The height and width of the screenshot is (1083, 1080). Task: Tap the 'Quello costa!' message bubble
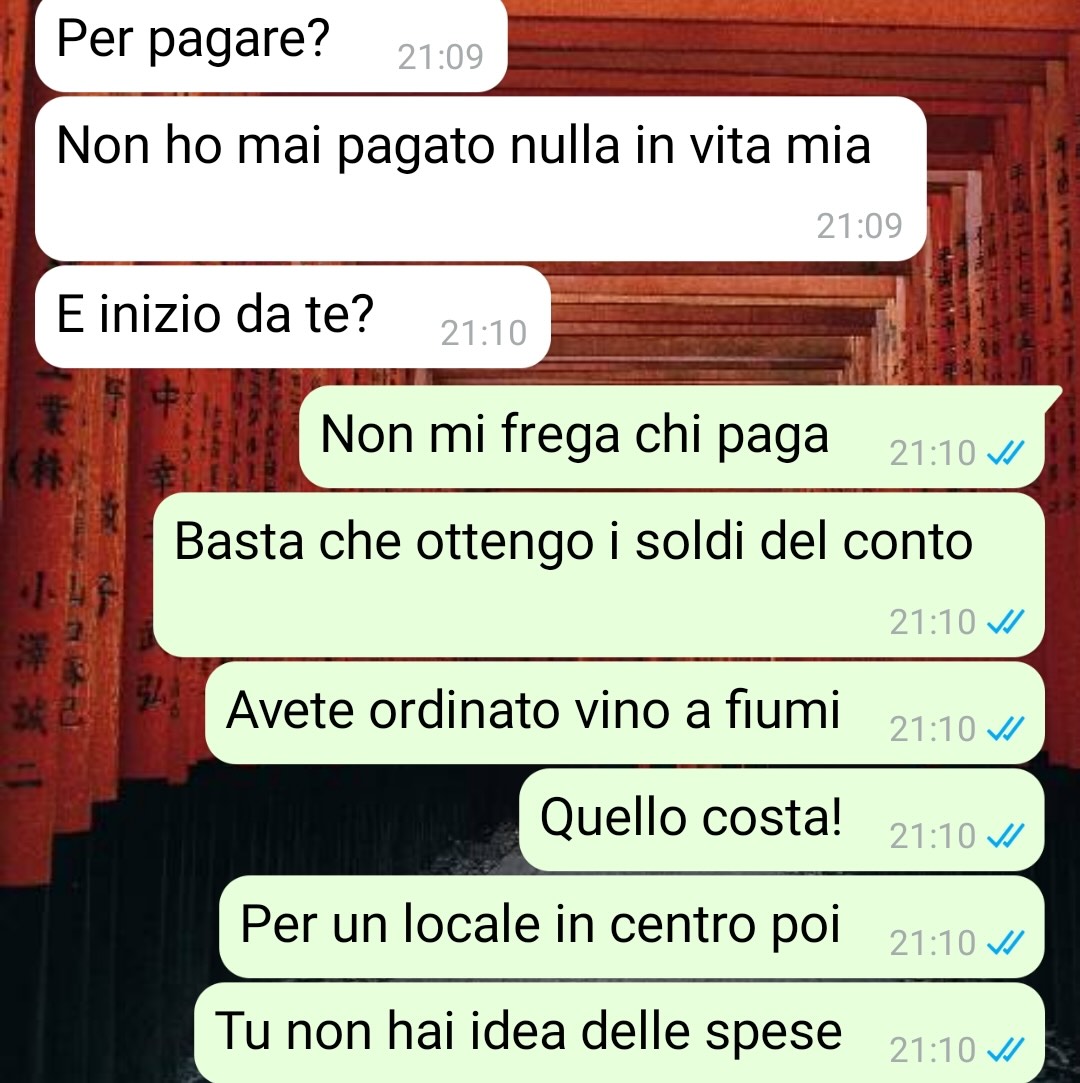[x=782, y=820]
